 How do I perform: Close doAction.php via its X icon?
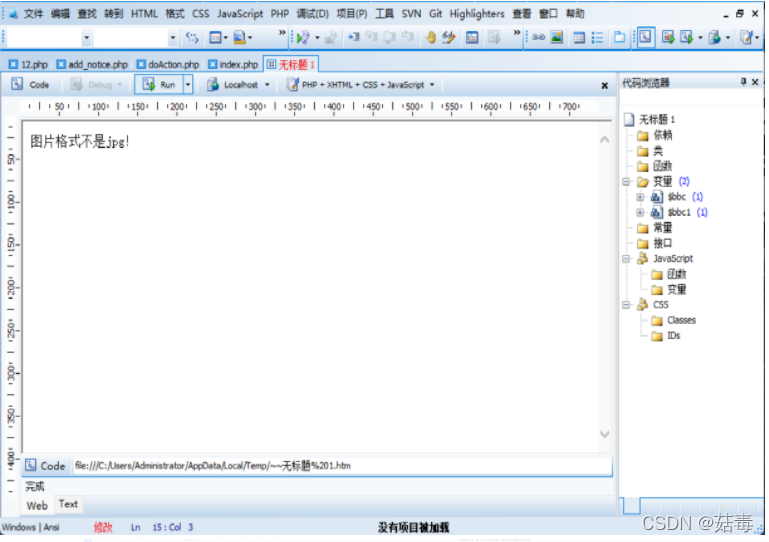coord(141,64)
